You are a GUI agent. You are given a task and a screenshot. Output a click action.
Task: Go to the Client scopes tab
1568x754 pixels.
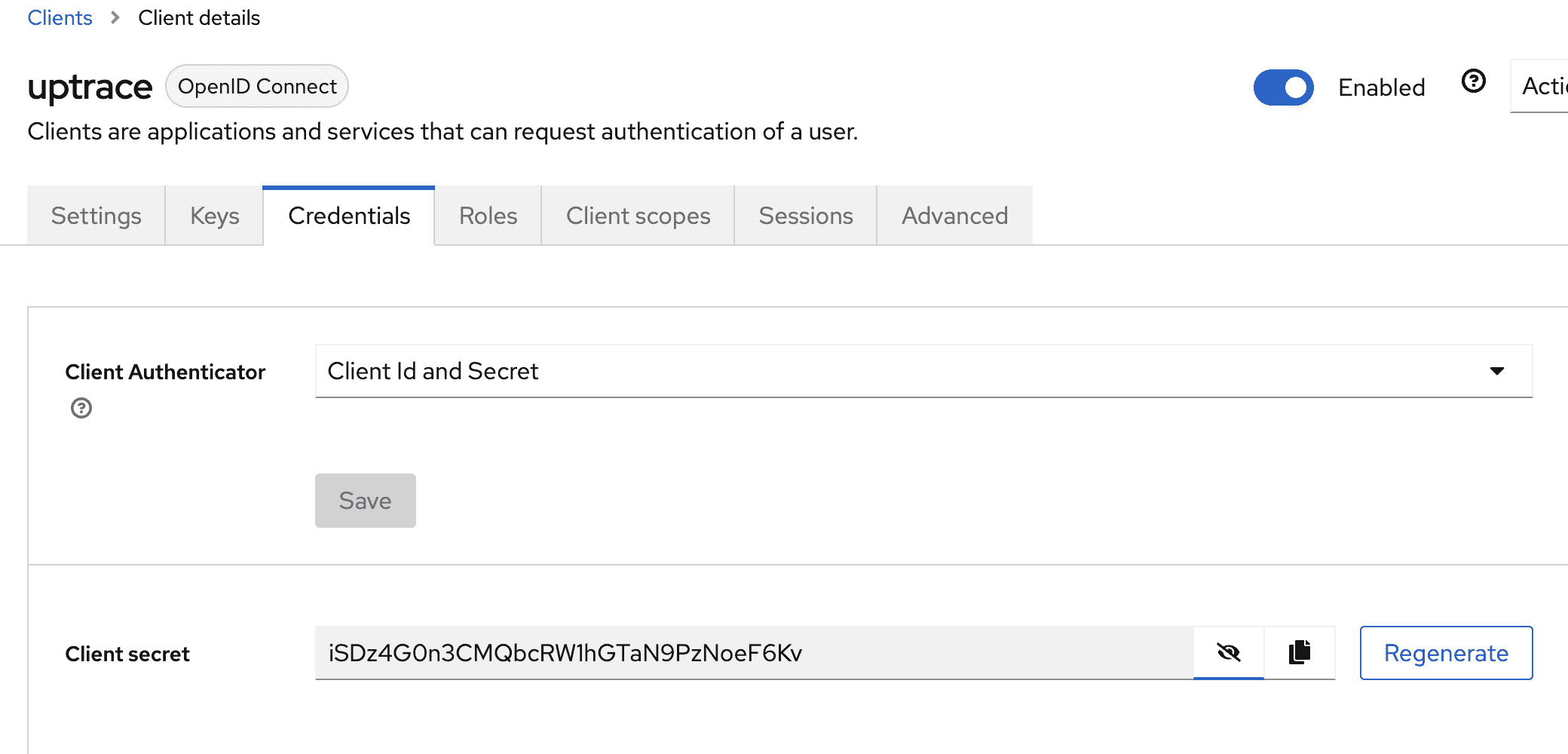[x=638, y=216]
